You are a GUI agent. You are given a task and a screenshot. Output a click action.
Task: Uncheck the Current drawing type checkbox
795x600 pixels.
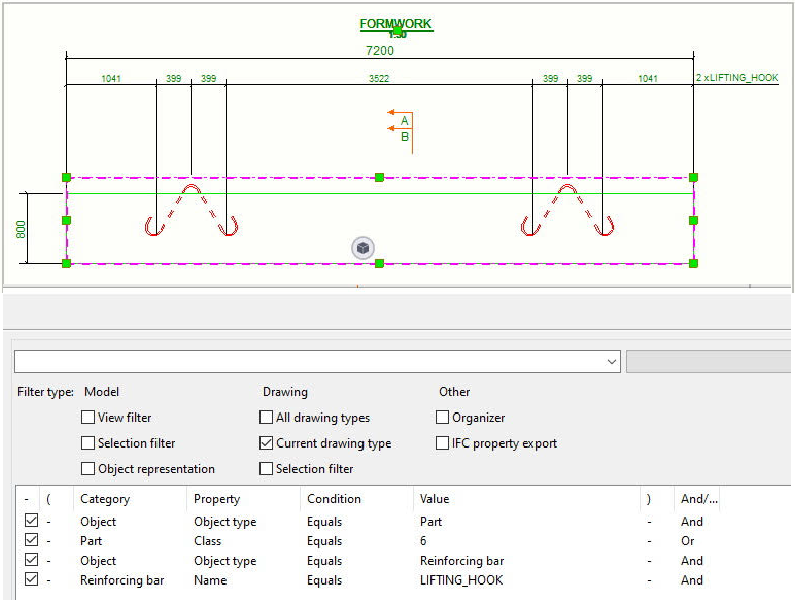[x=266, y=443]
